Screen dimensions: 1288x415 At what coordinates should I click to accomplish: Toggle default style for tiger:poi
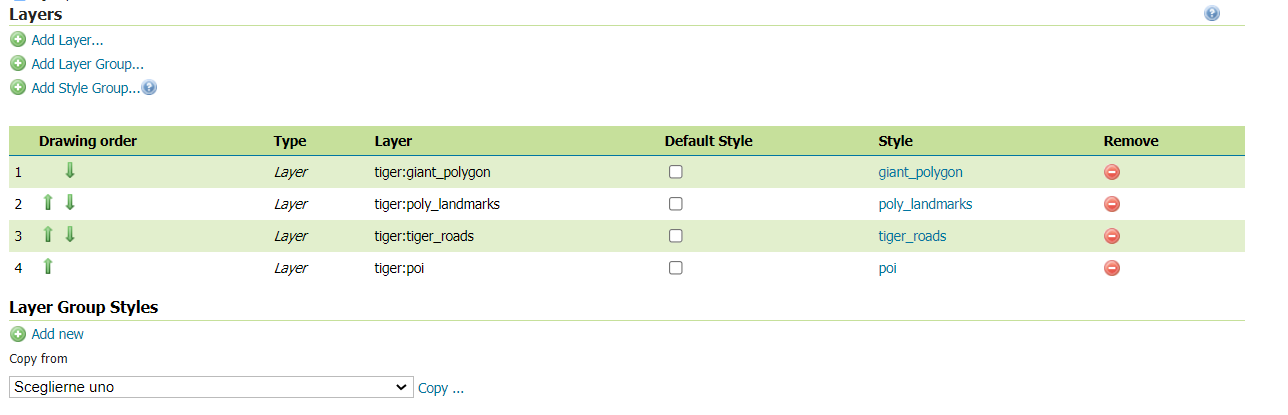[676, 268]
